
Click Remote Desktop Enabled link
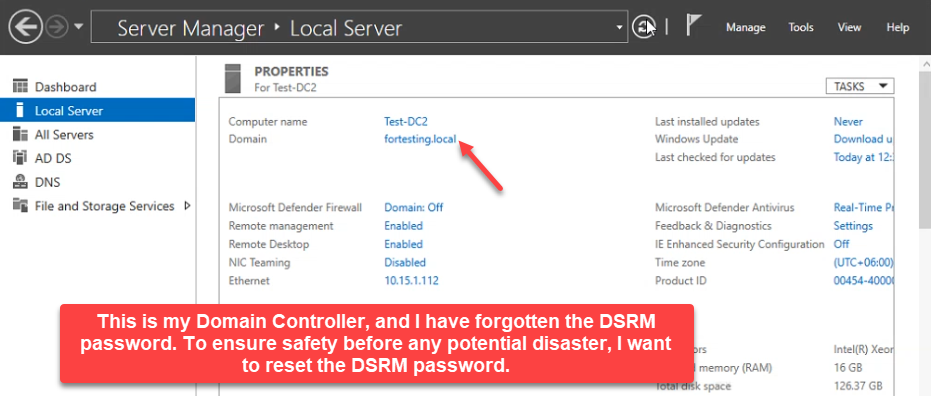tap(403, 244)
